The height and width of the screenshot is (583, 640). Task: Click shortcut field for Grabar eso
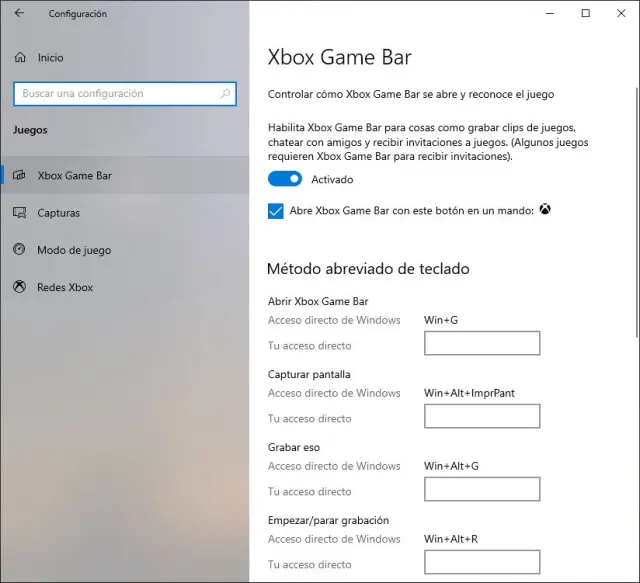coord(482,490)
